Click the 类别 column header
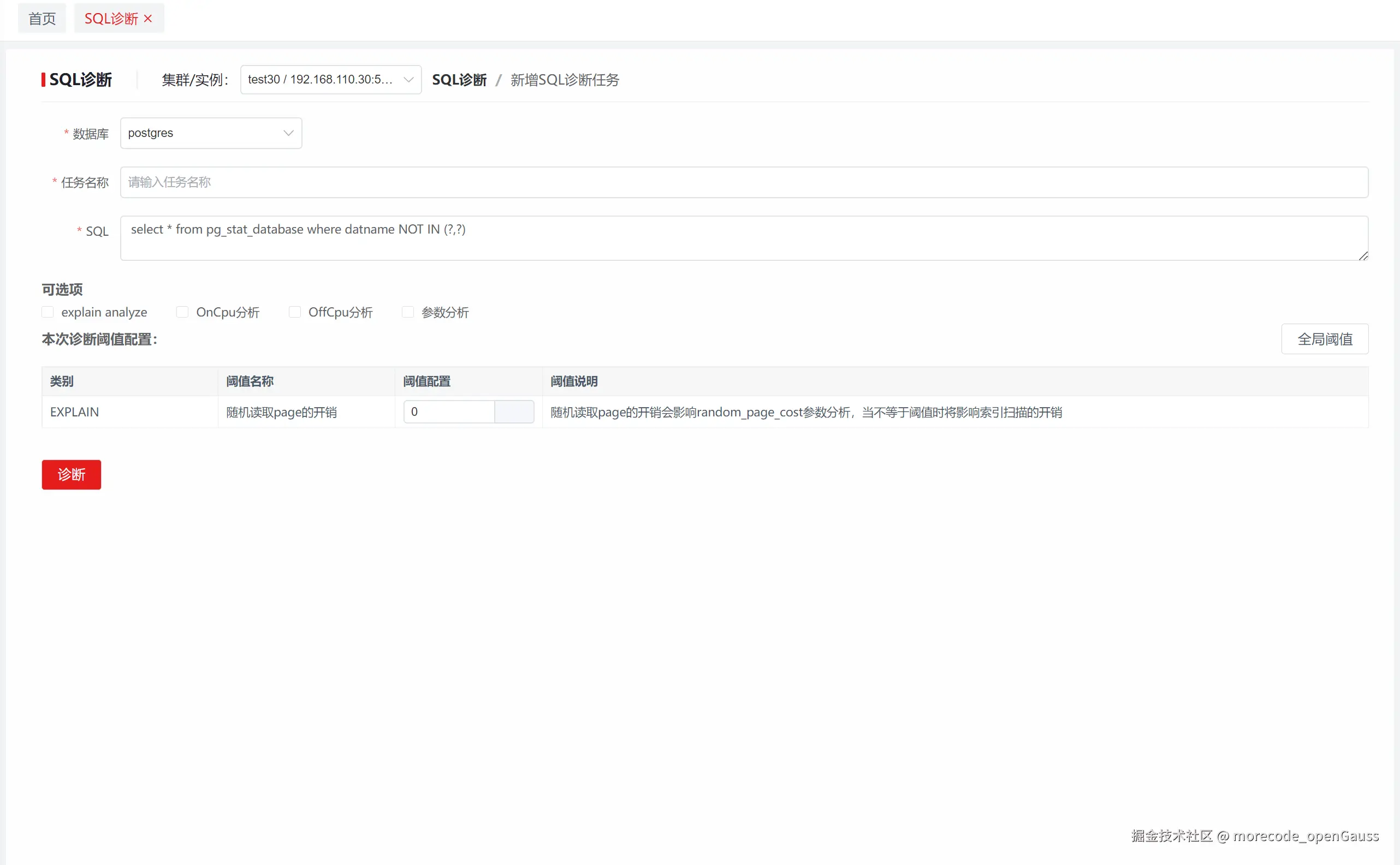Image resolution: width=1400 pixels, height=865 pixels. pos(62,381)
